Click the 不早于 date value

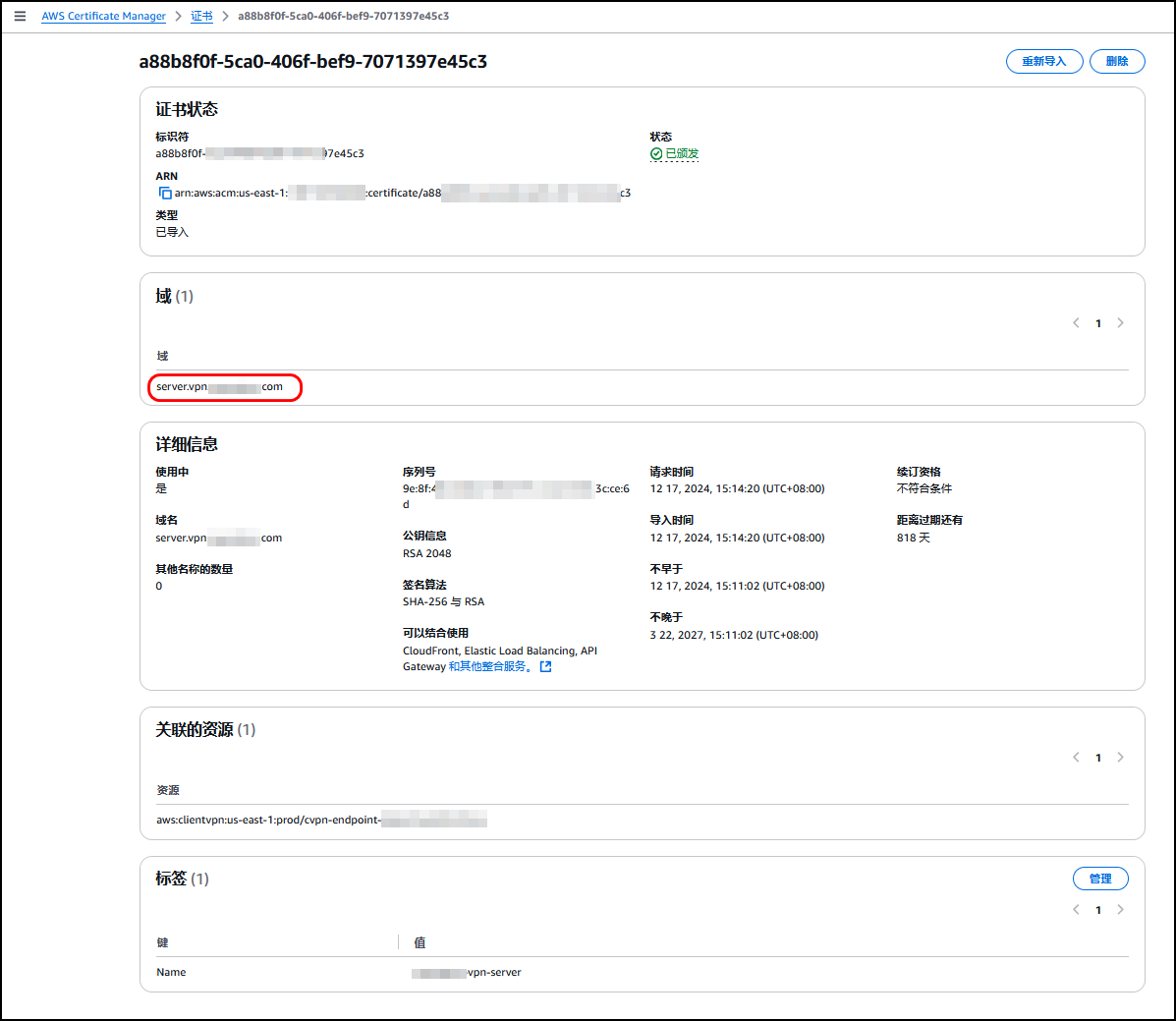(x=737, y=586)
